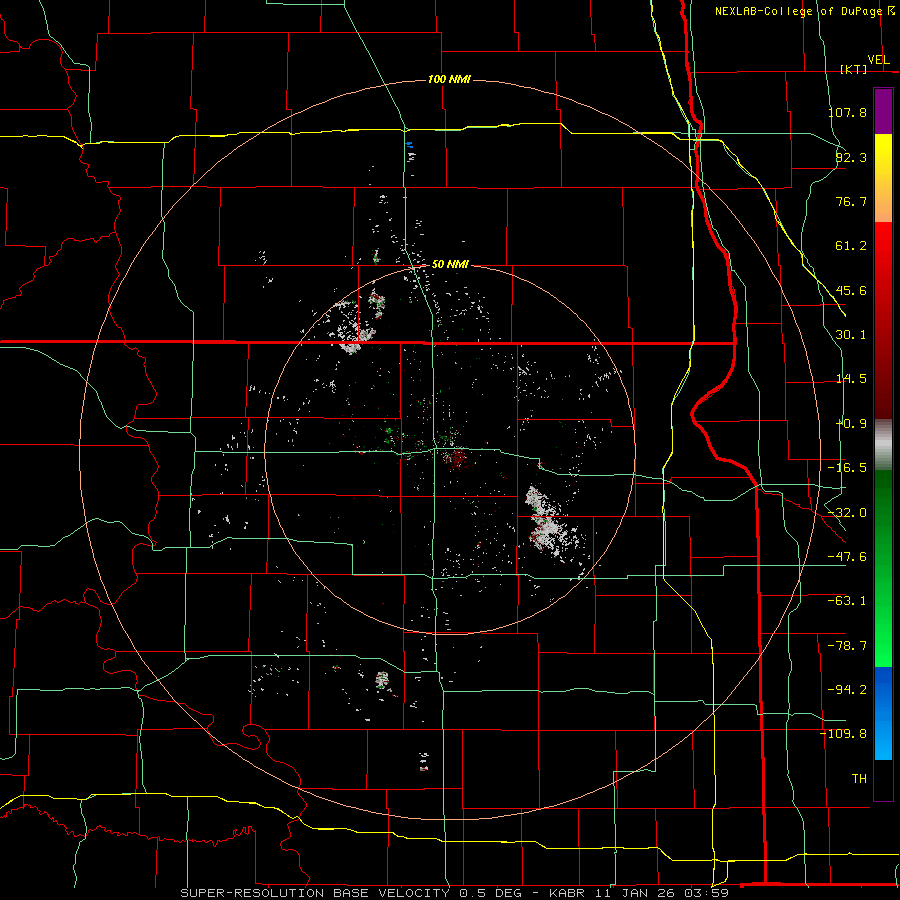Select the 30.1 scale value
The height and width of the screenshot is (900, 900).
[851, 335]
